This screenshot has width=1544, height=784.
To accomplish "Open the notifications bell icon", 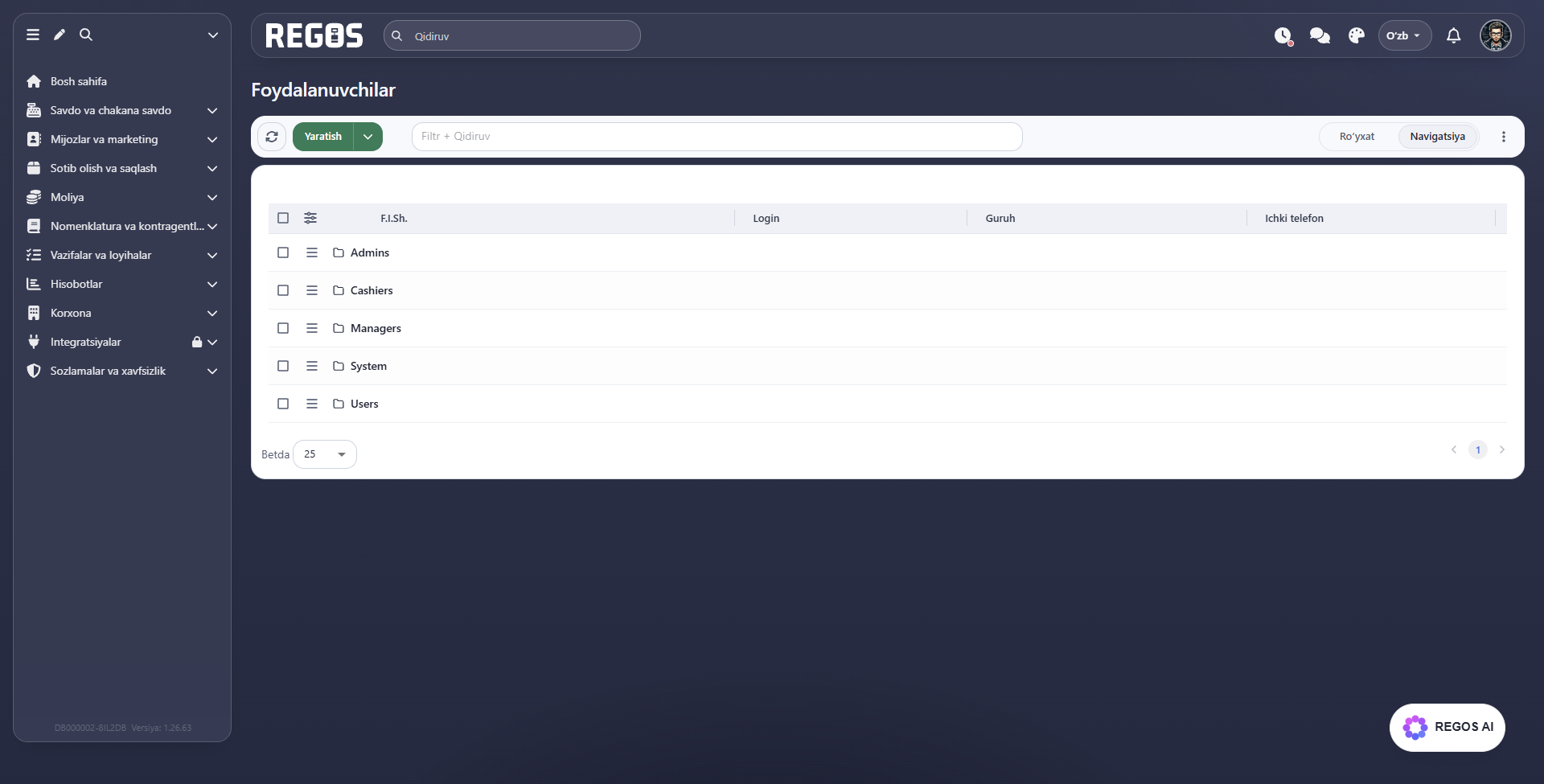I will point(1453,35).
